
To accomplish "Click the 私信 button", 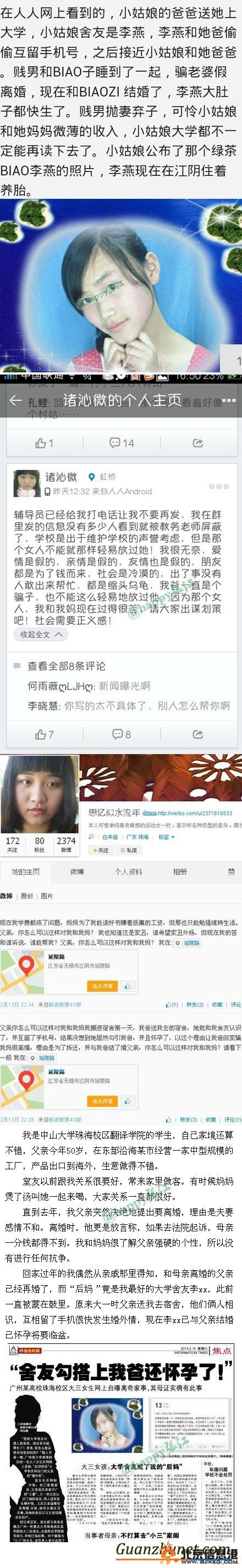I will [x=129, y=850].
